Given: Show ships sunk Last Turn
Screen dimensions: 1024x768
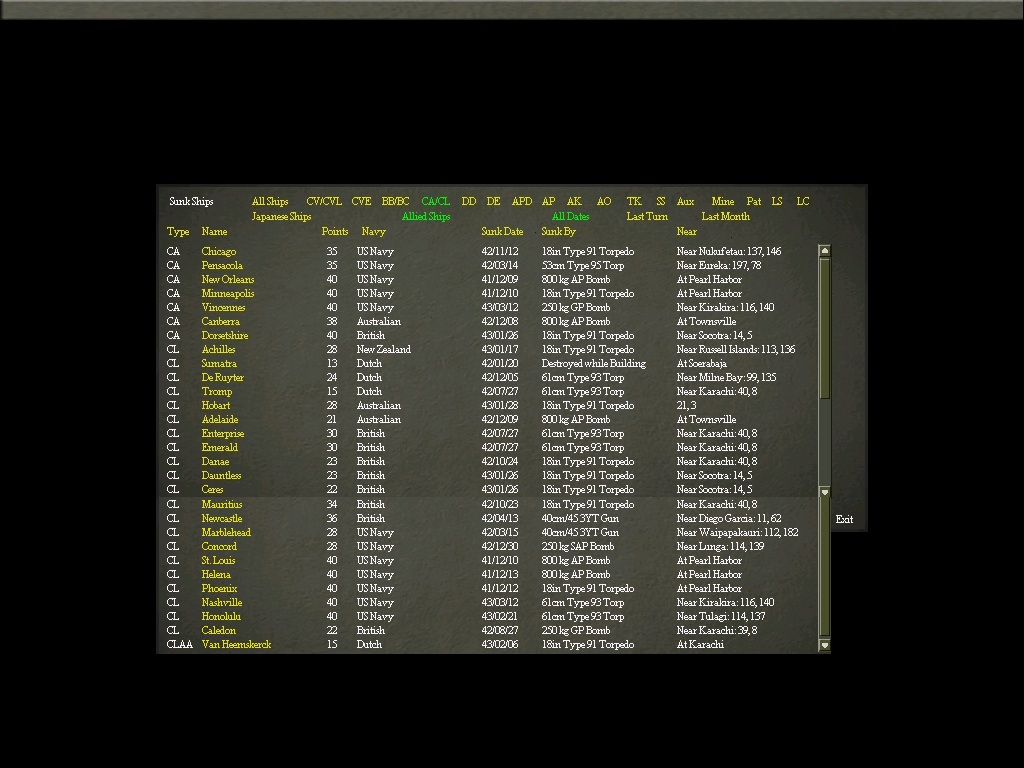Looking at the screenshot, I should point(647,216).
